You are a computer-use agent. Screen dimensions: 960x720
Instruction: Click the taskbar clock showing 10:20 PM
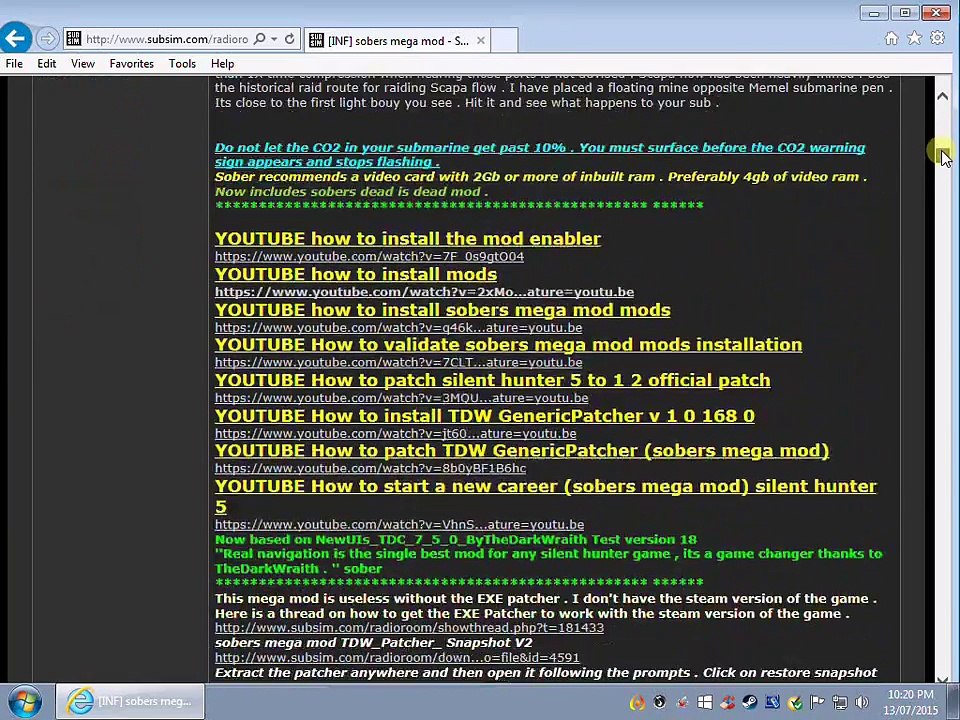pyautogui.click(x=910, y=702)
